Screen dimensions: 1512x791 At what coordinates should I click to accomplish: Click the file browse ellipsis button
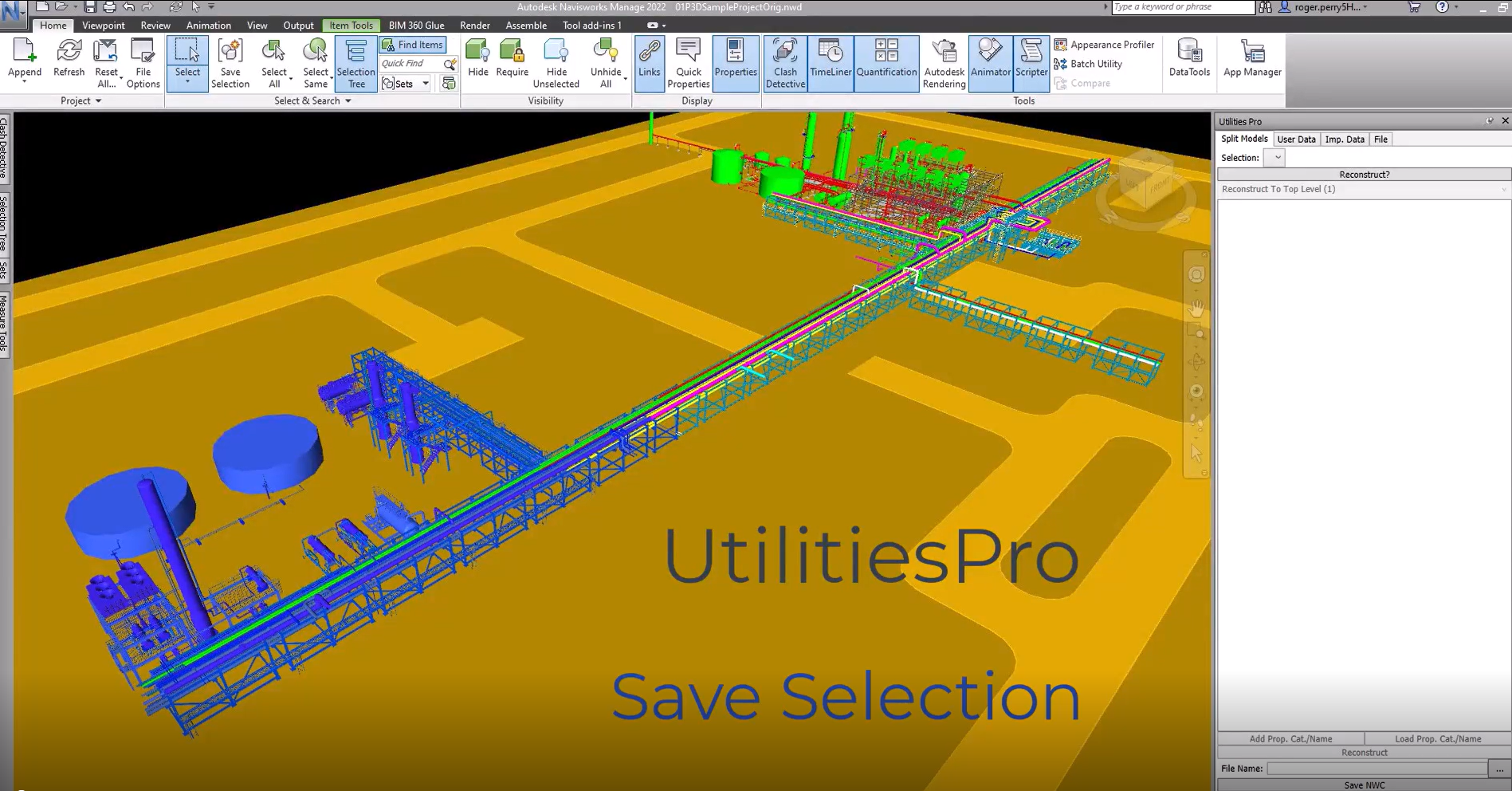tap(1499, 769)
